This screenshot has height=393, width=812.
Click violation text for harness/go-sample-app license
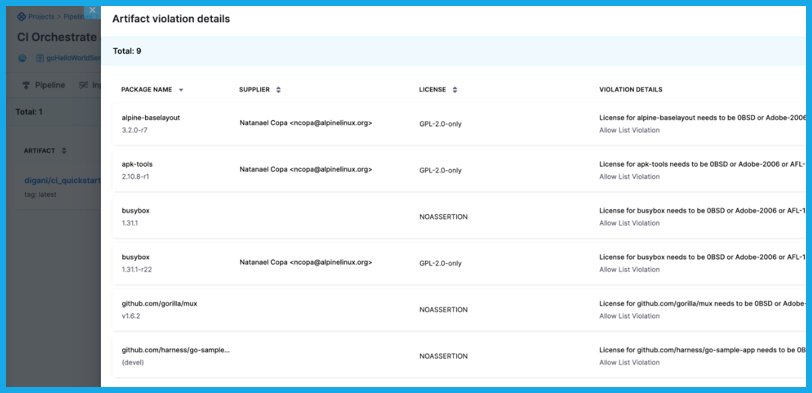pyautogui.click(x=703, y=351)
